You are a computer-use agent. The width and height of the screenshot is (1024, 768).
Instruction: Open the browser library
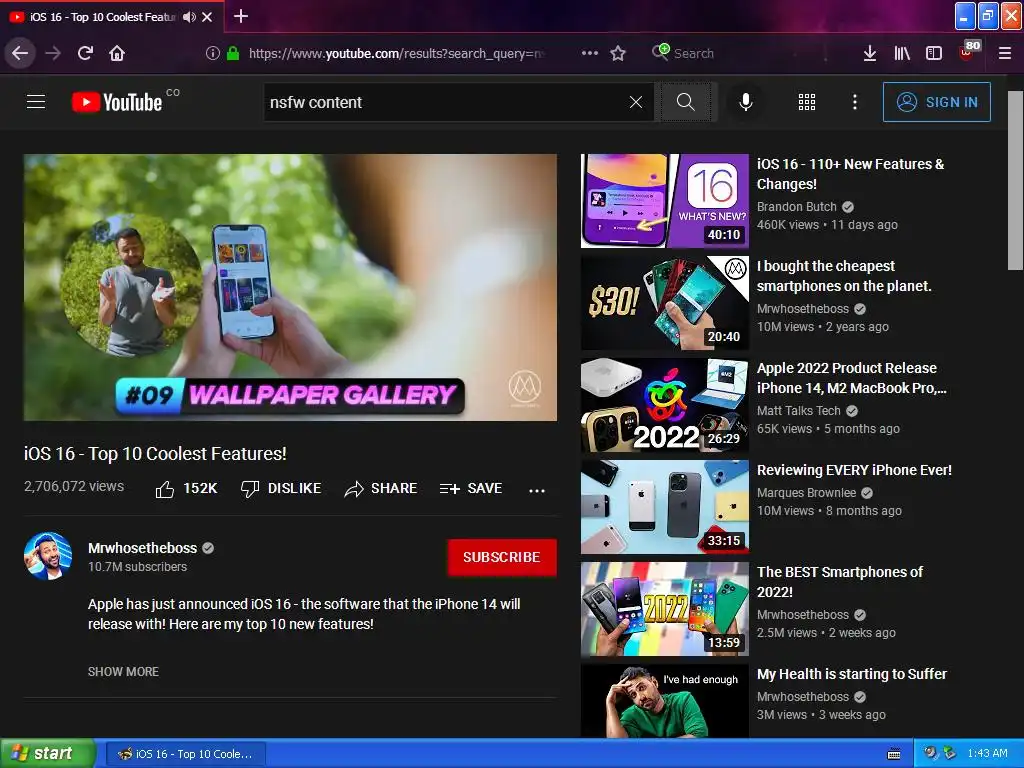click(x=902, y=53)
